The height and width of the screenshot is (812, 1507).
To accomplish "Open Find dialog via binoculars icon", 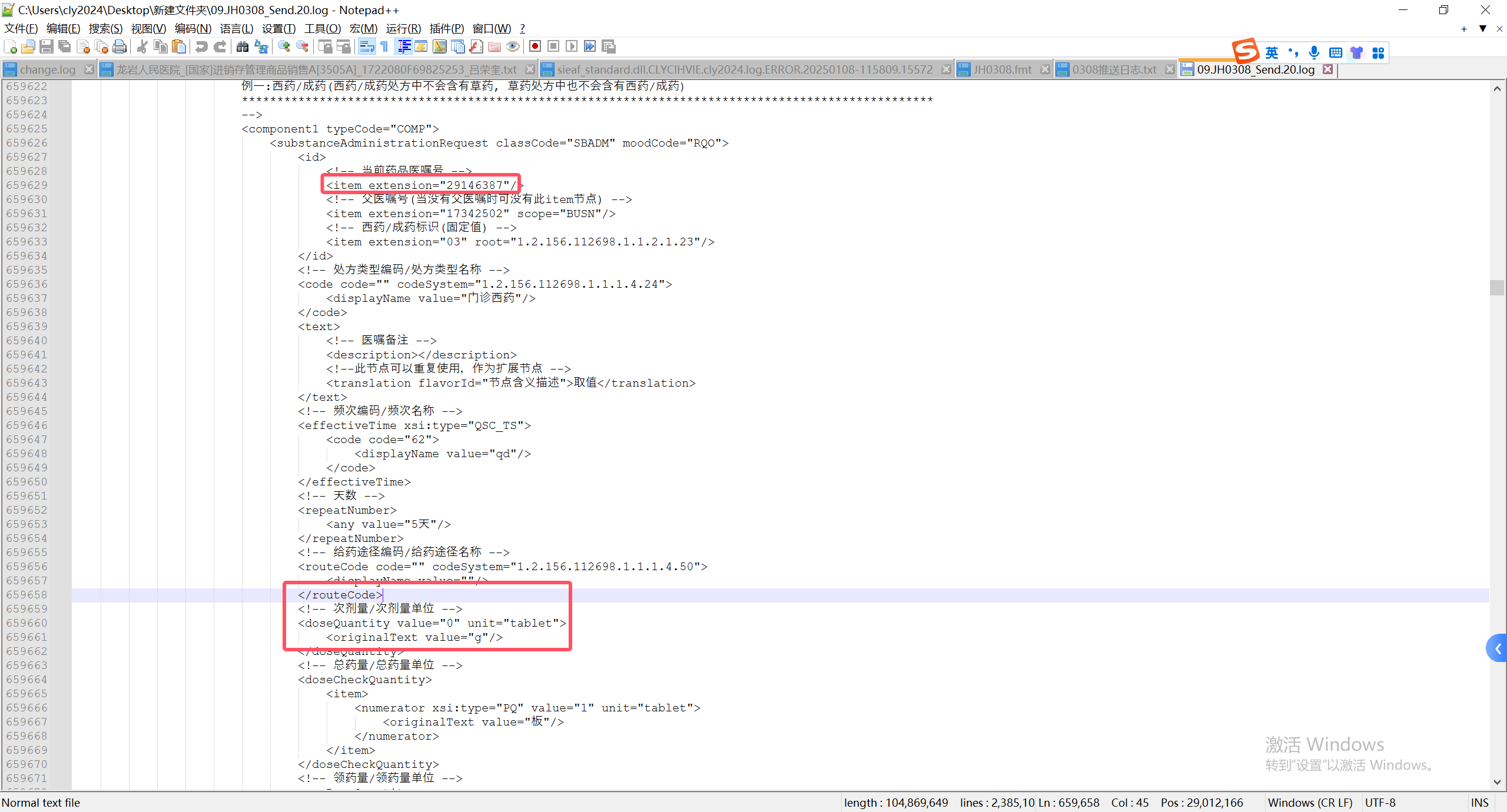I will coord(243,46).
